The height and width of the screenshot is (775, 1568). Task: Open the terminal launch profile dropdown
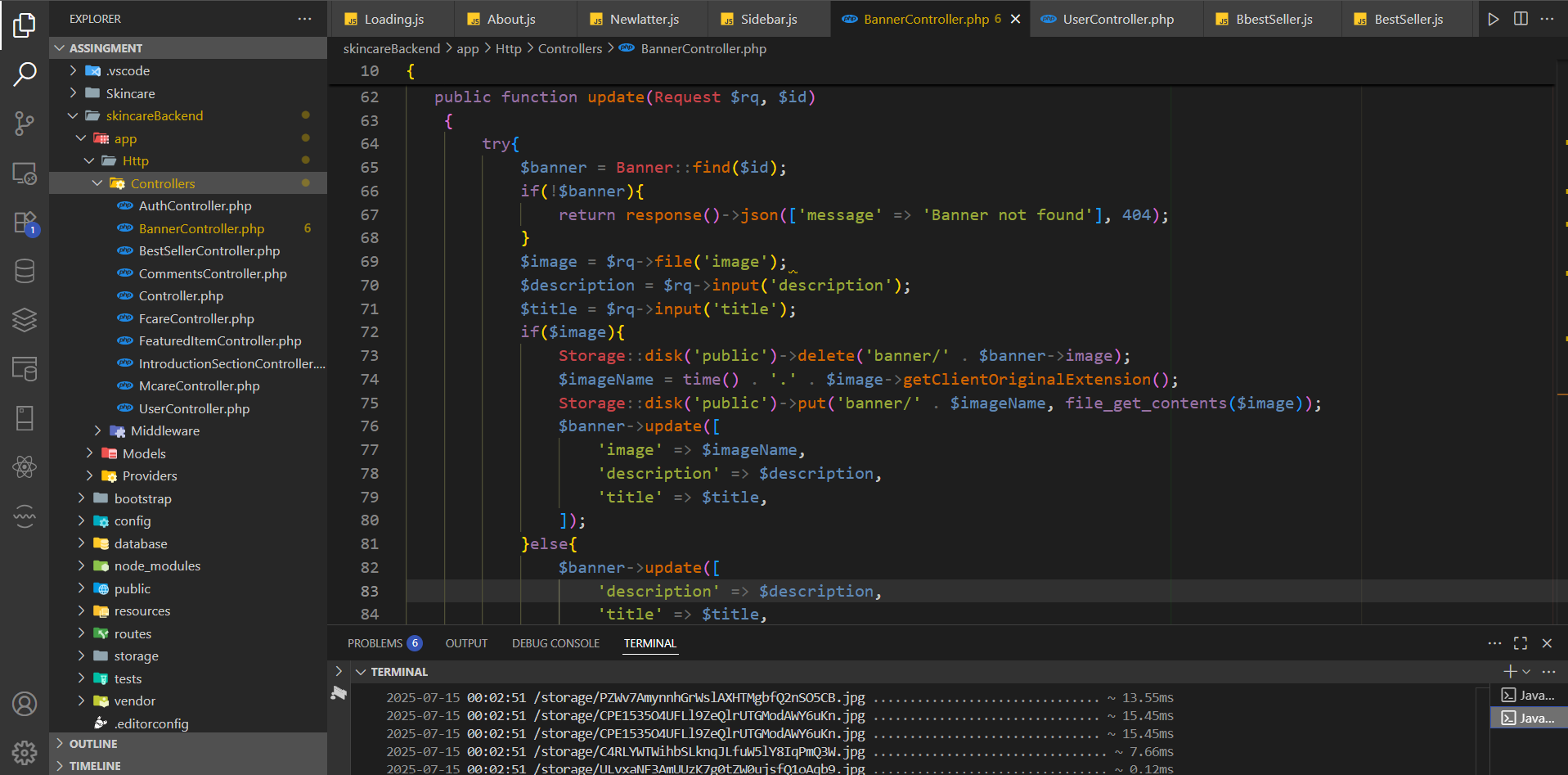click(x=1526, y=672)
